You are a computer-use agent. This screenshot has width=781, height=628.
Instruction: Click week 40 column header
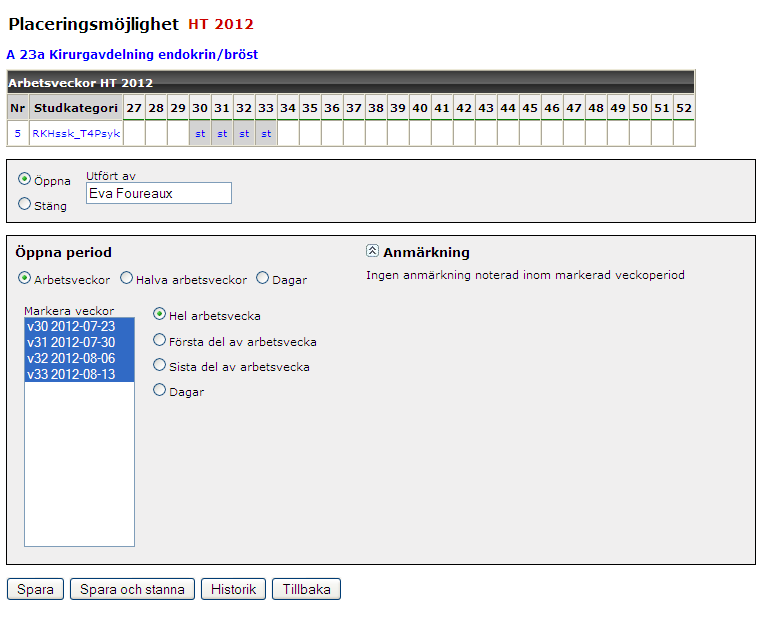click(x=420, y=108)
